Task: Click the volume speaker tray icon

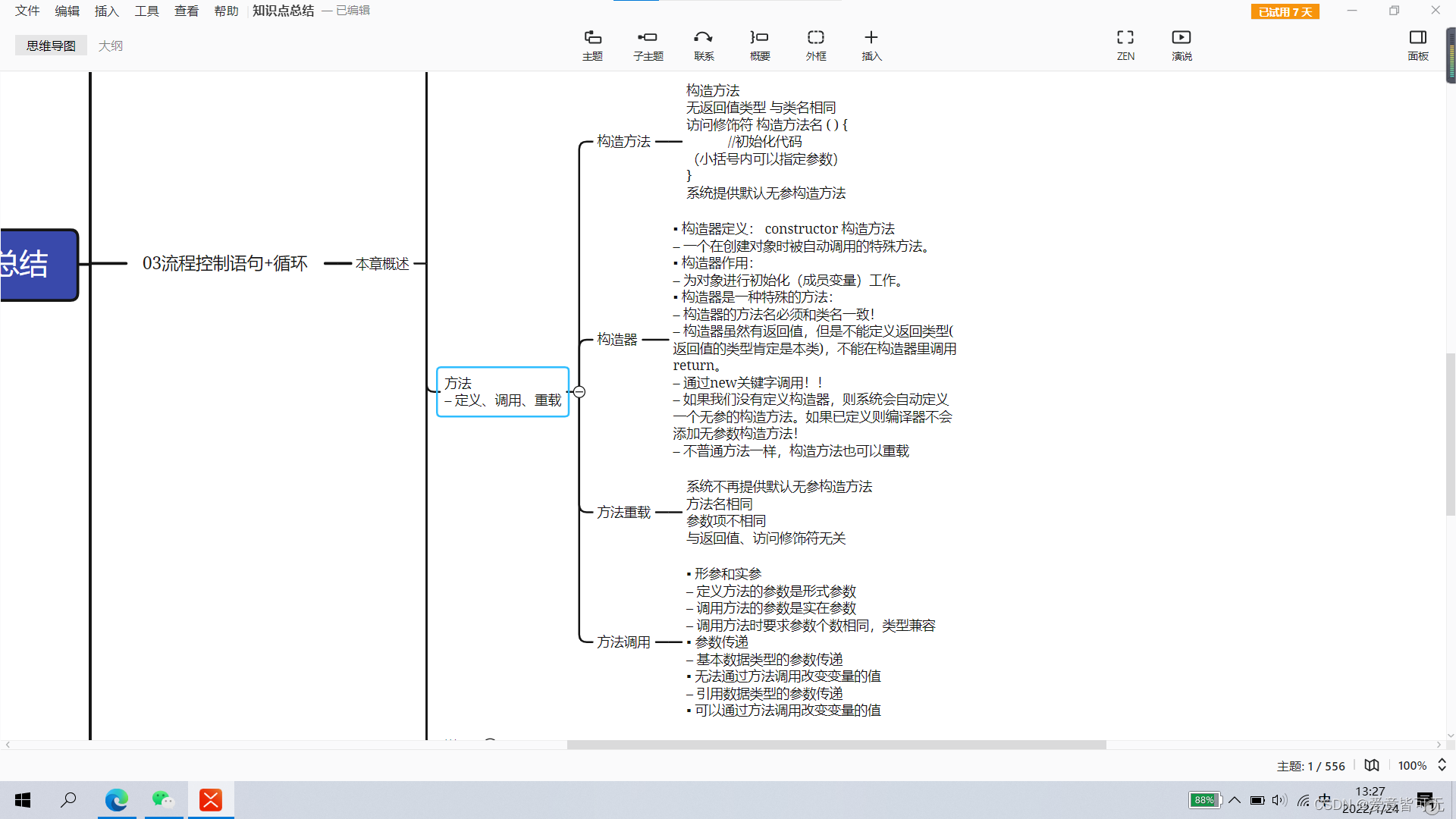Action: click(1279, 800)
